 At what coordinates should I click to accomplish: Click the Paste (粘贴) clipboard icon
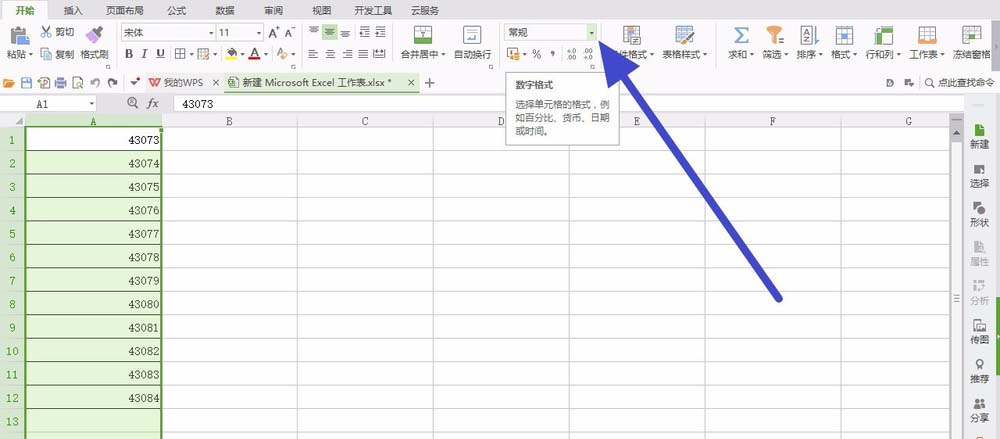(20, 35)
